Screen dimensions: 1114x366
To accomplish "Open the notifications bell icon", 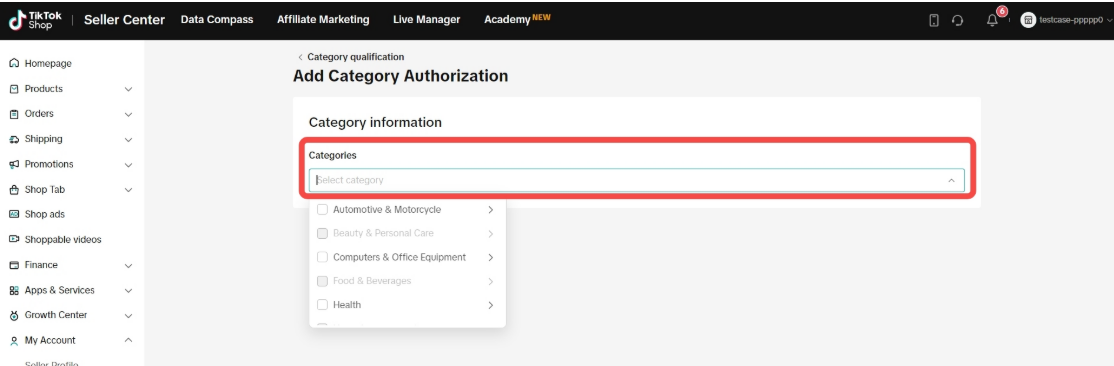I will point(992,21).
